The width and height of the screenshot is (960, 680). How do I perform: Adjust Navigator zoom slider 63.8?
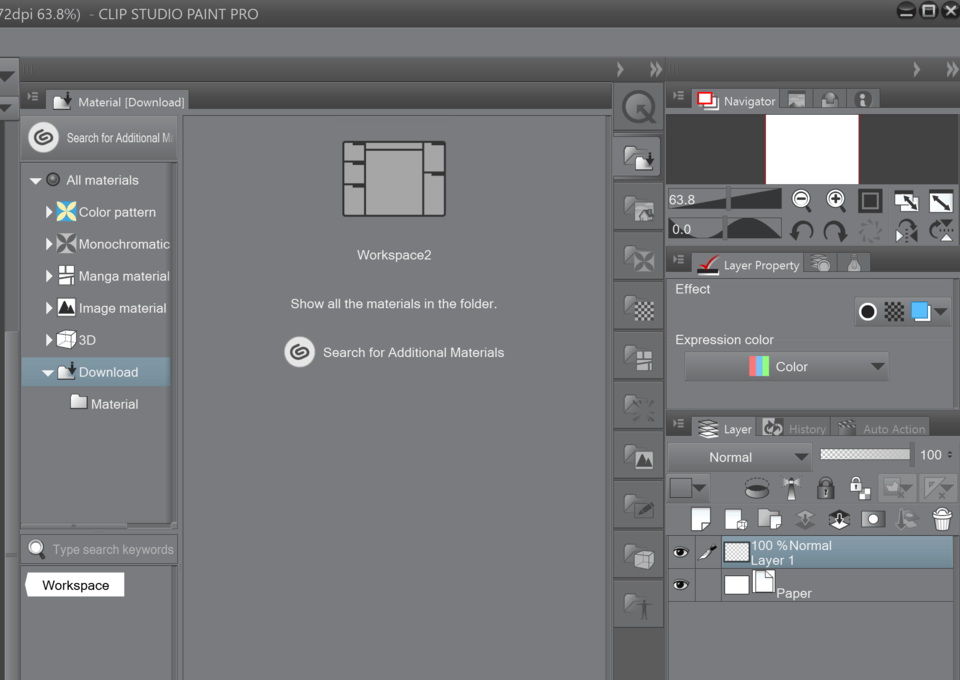tap(725, 200)
